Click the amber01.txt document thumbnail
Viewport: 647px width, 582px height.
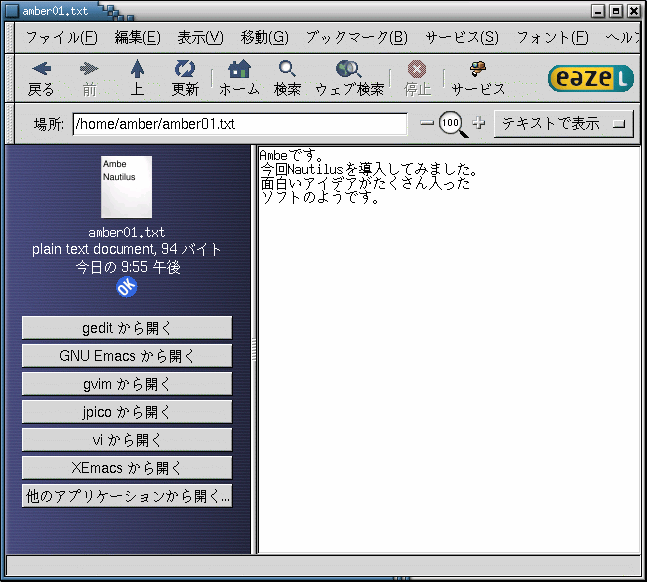pos(126,187)
